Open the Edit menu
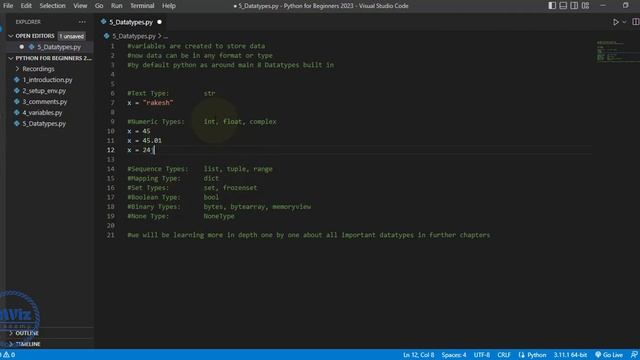 [26, 6]
